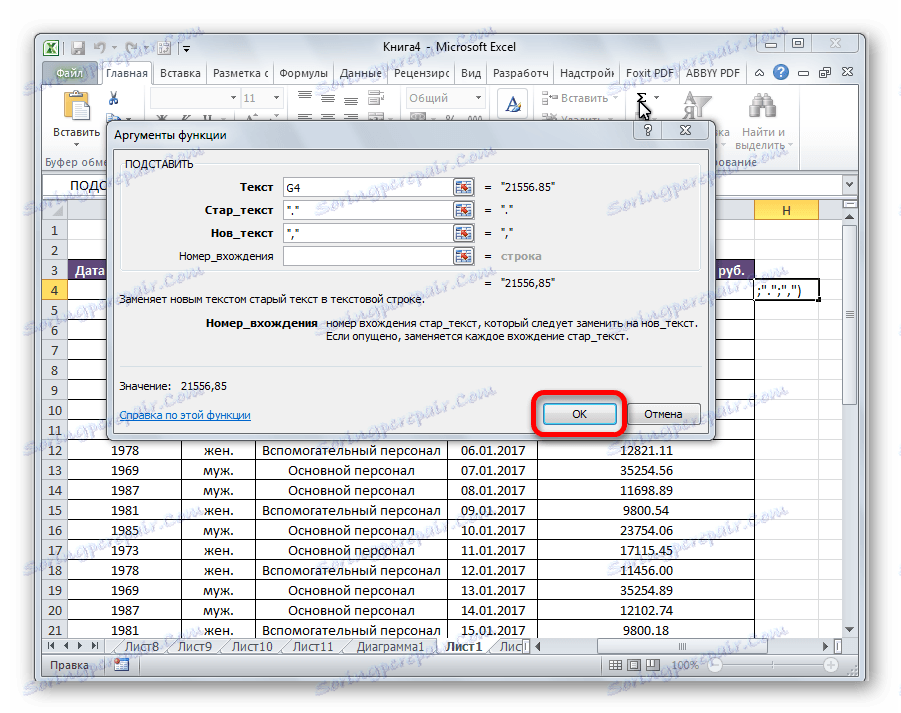Image resolution: width=901 pixels, height=713 pixels.
Task: Open the number format Общий dropdown
Action: (x=478, y=98)
